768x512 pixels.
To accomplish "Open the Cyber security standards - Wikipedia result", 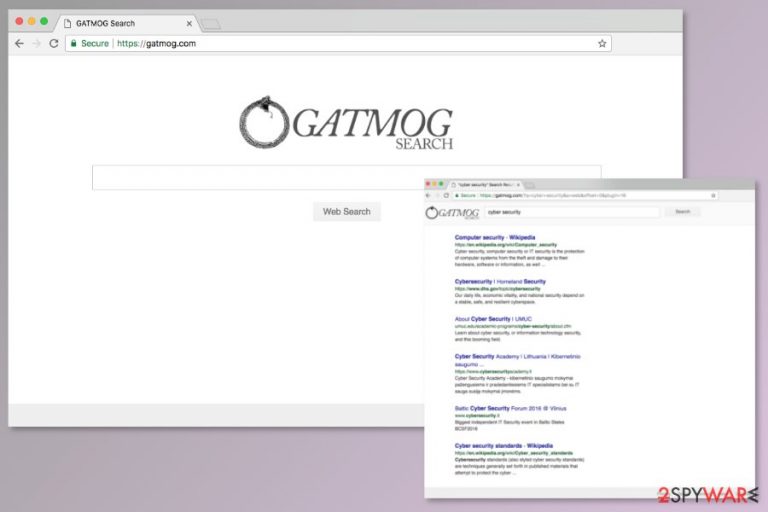I will 504,446.
